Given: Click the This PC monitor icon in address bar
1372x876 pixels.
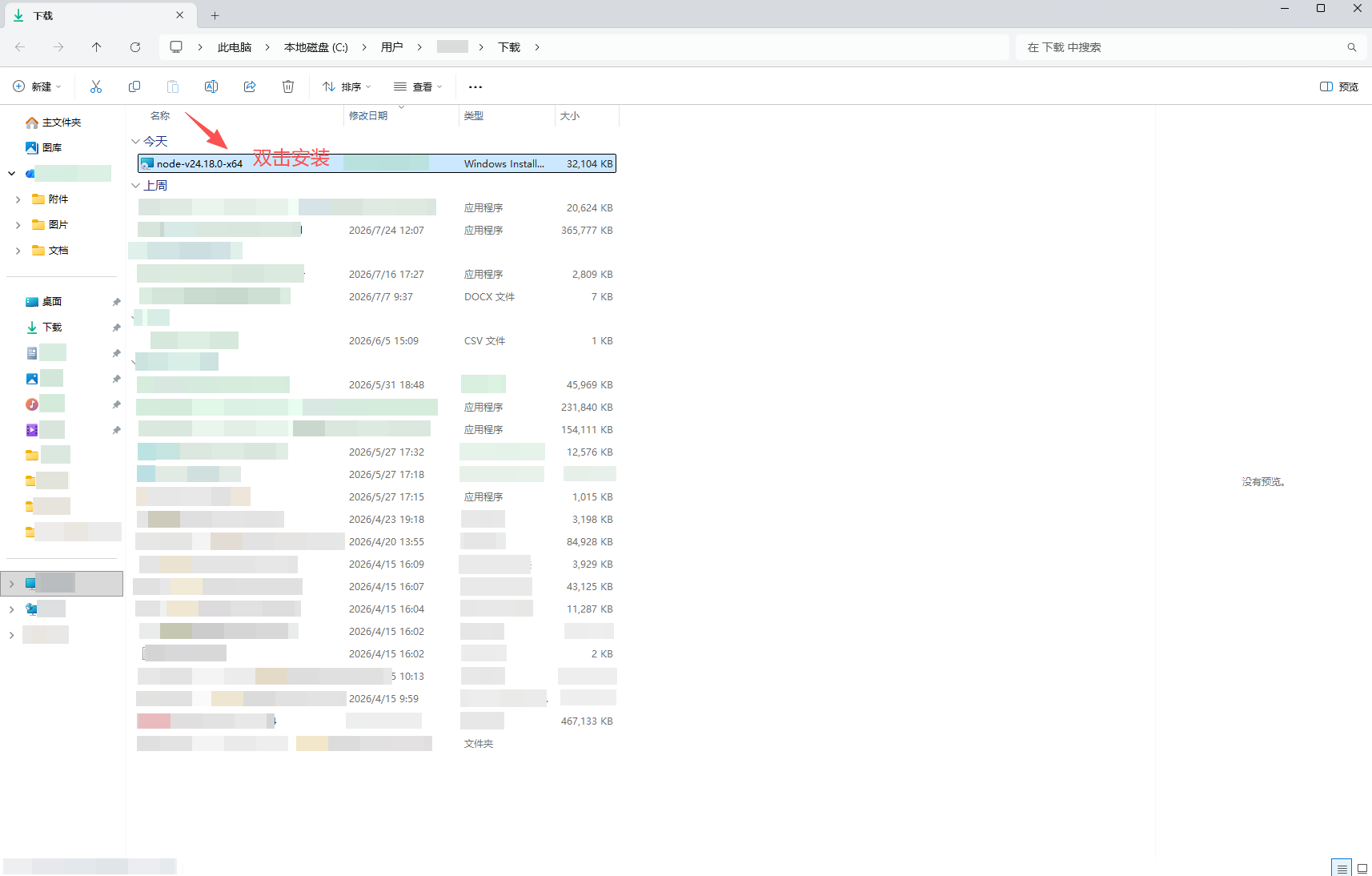Looking at the screenshot, I should coord(176,47).
